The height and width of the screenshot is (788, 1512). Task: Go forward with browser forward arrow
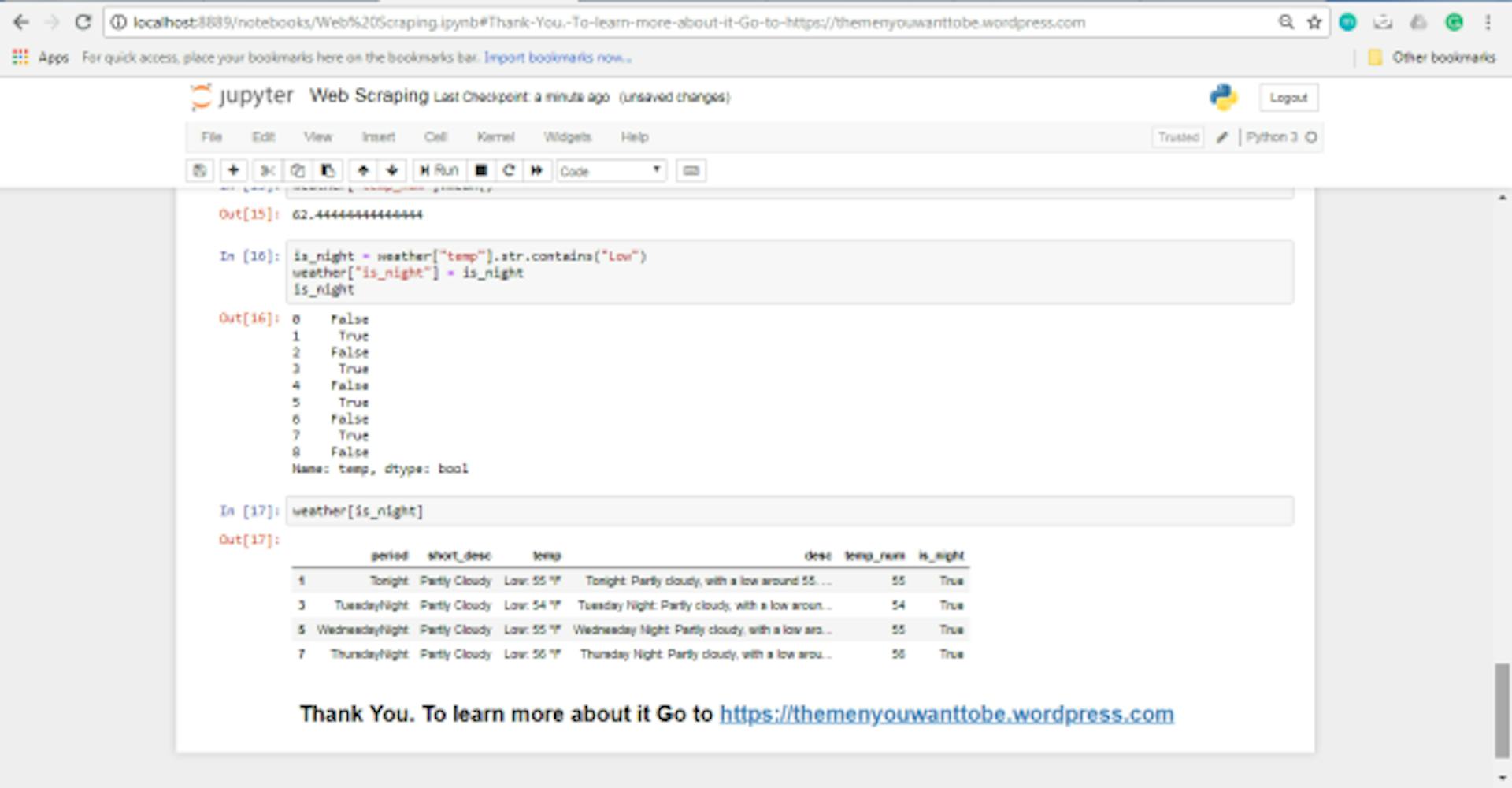pyautogui.click(x=52, y=22)
